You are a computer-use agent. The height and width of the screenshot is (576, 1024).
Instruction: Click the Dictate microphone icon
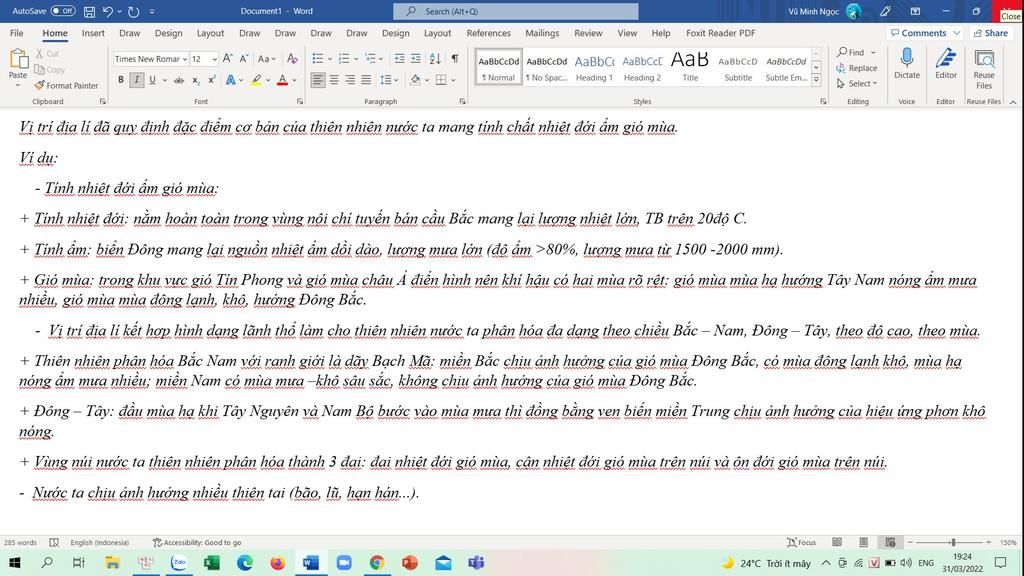click(x=906, y=63)
